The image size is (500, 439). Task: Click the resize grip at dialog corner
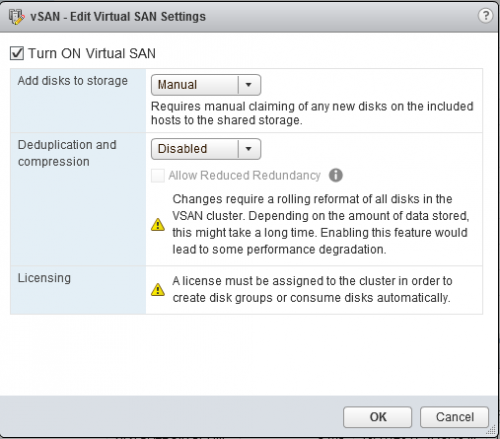click(x=491, y=430)
